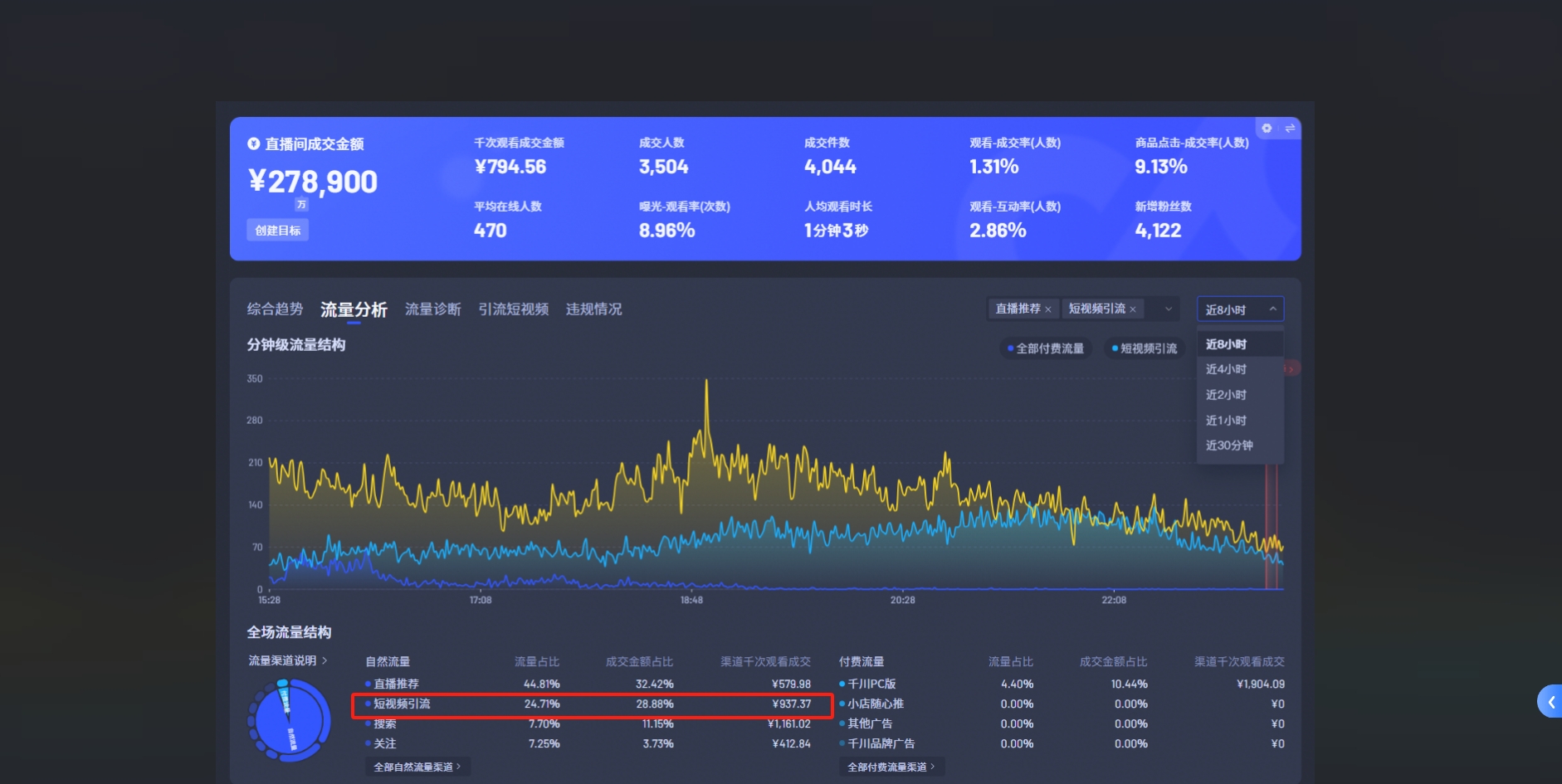Click the red vertical marker near chart end
The image size is (1562, 784).
pos(1271,527)
